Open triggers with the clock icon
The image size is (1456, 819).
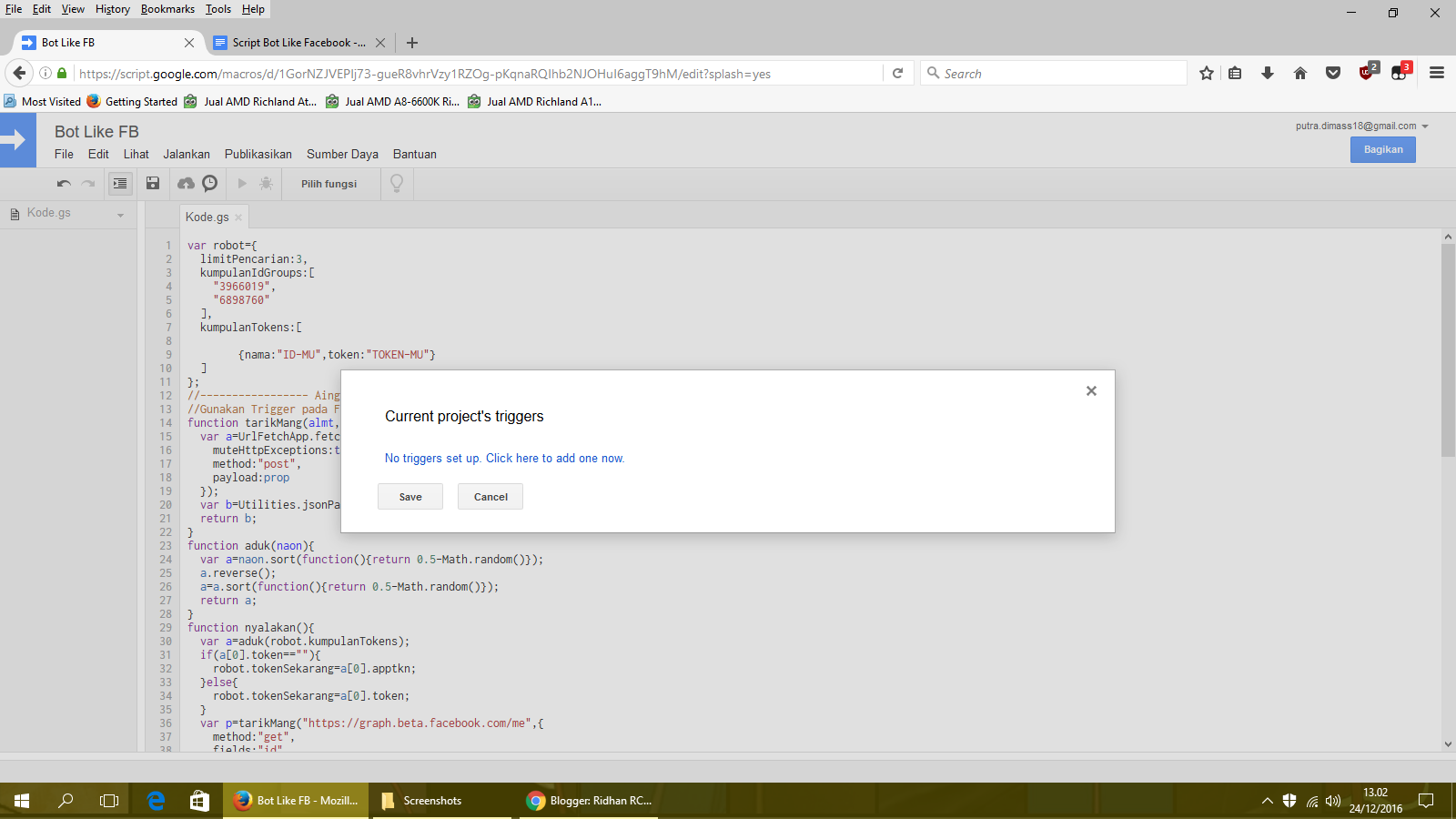(x=210, y=184)
